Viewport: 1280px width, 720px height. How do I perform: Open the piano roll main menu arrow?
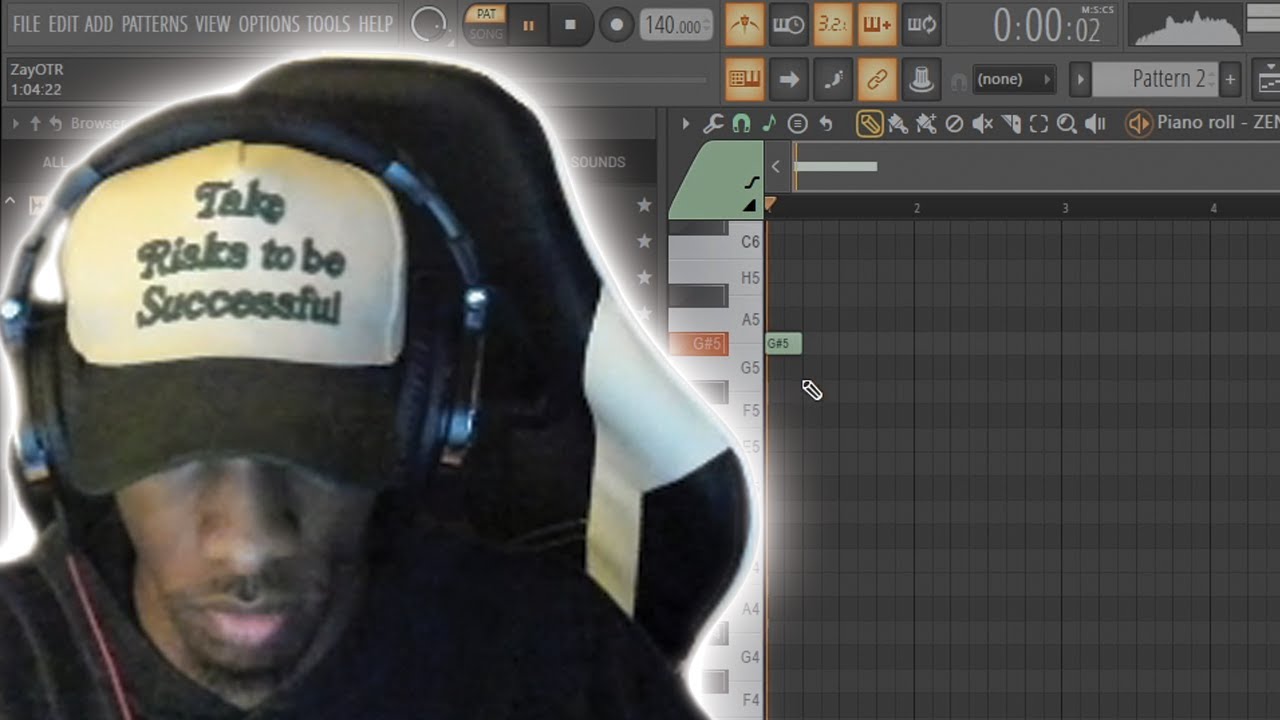(685, 124)
